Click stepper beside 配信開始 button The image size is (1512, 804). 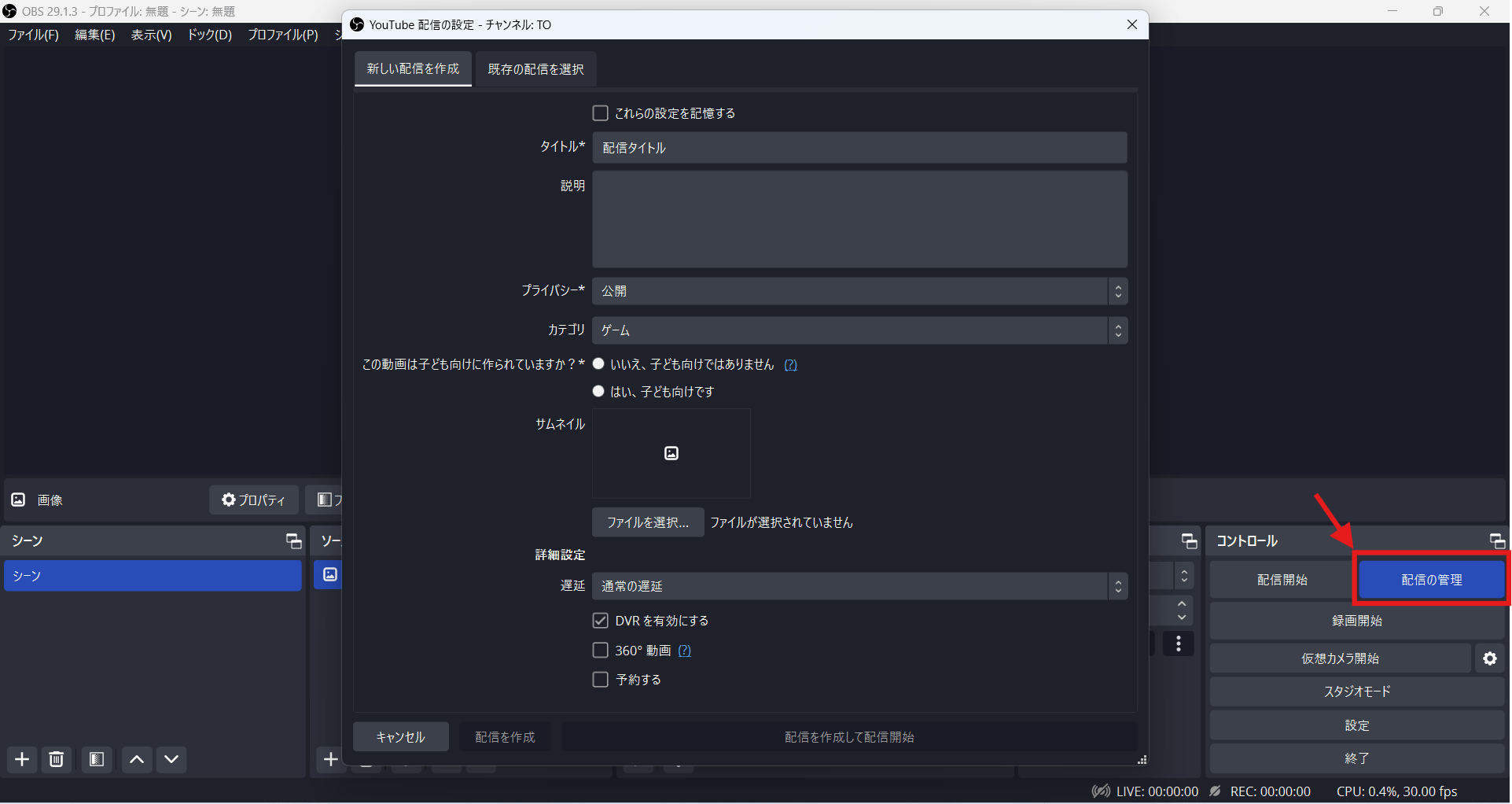[1183, 576]
